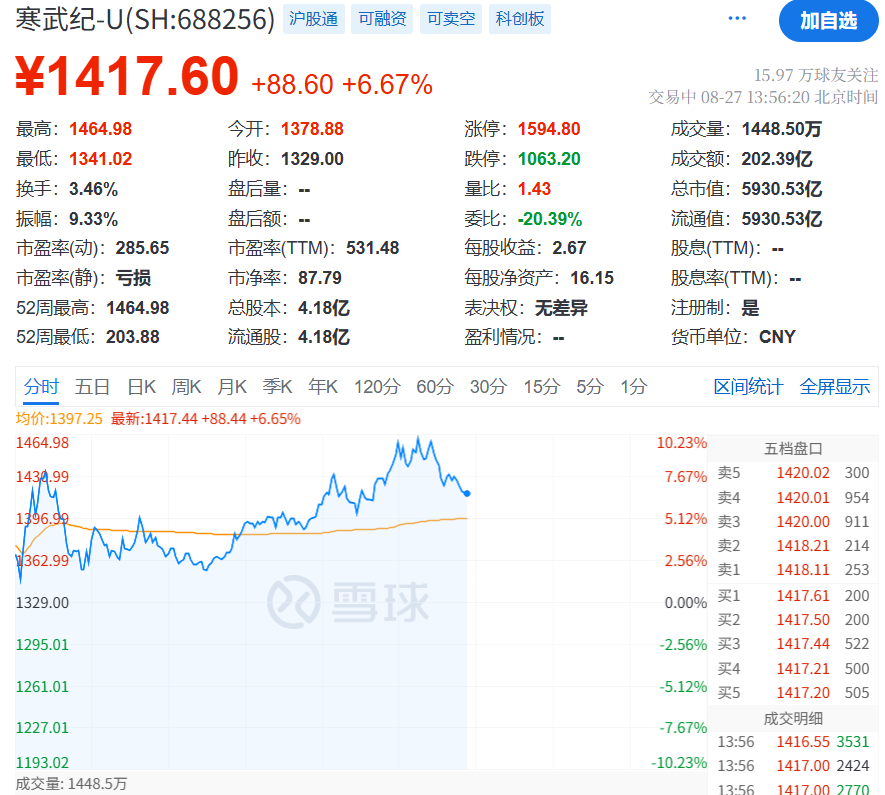Click the 市盈率(TTM) value 531.48
This screenshot has width=885, height=795.
(x=373, y=248)
